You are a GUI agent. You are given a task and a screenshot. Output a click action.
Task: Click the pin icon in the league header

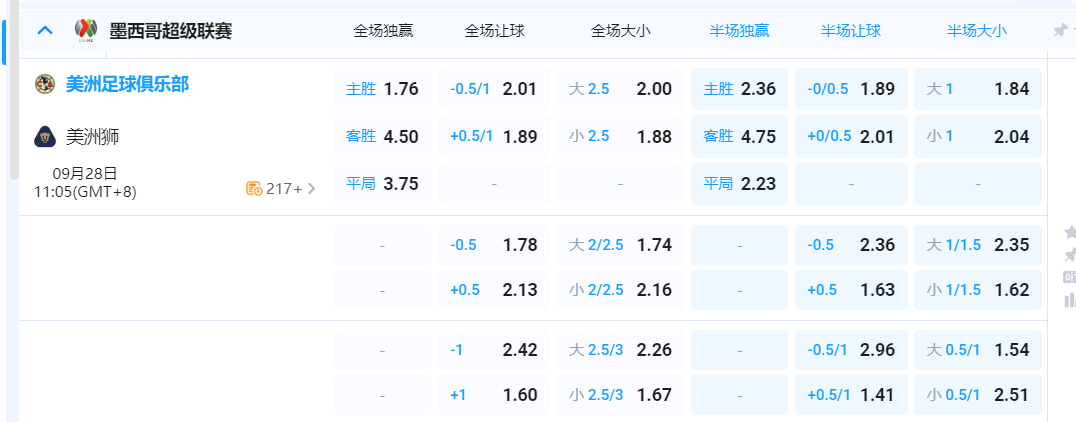pyautogui.click(x=1060, y=31)
